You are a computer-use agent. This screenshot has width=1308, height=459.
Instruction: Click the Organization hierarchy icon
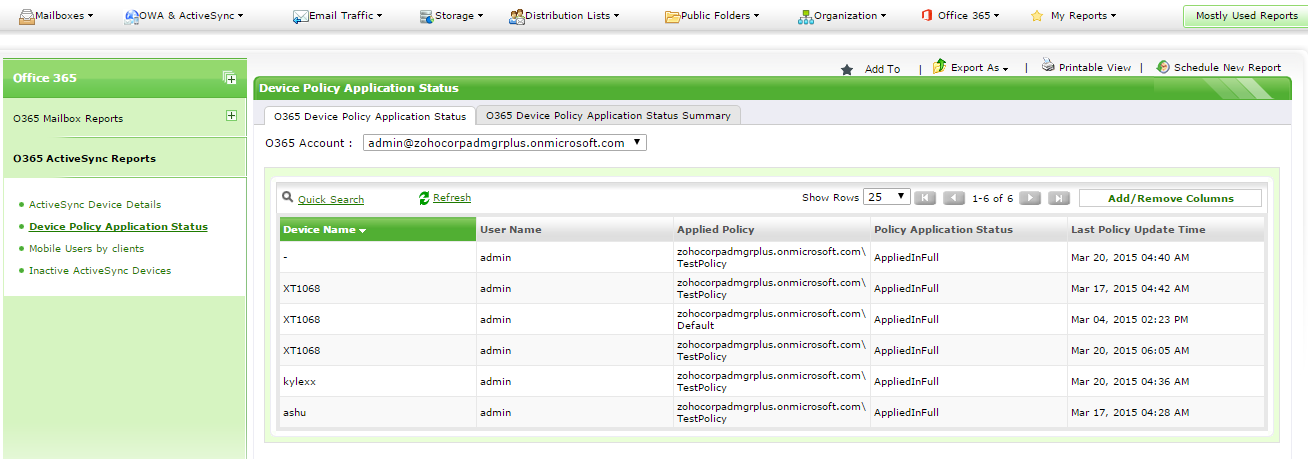pos(805,17)
